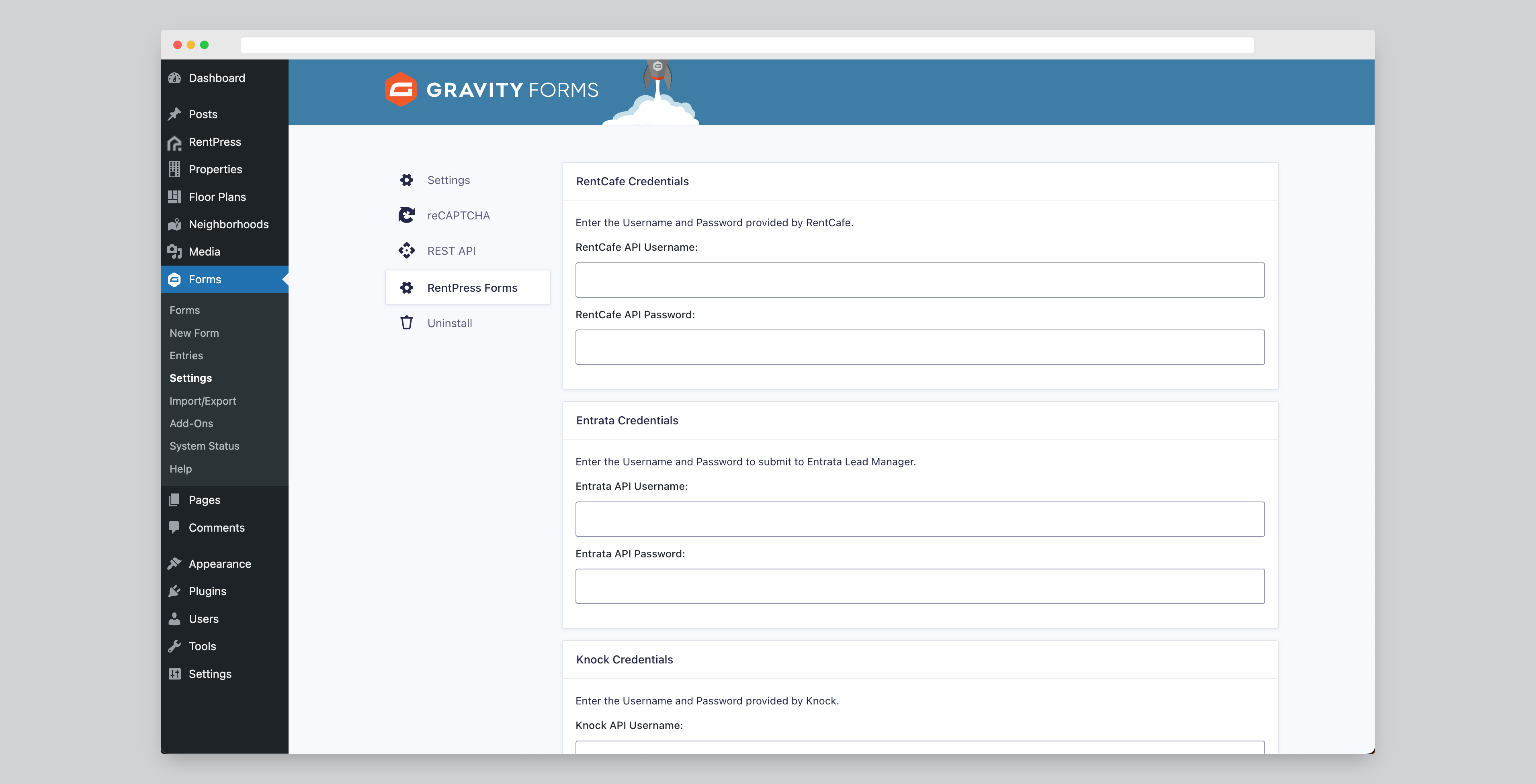Viewport: 1536px width, 784px height.
Task: Click the Settings gear icon in Gravity Forms
Action: coord(407,180)
